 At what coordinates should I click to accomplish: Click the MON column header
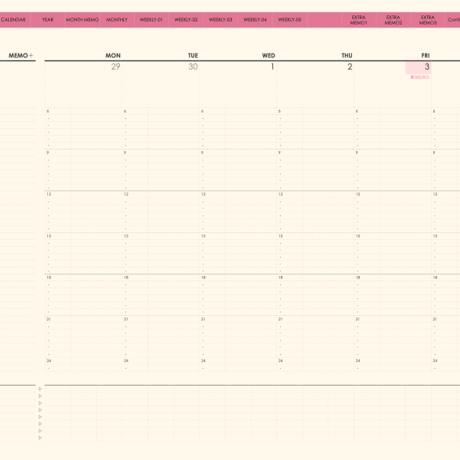coord(113,55)
